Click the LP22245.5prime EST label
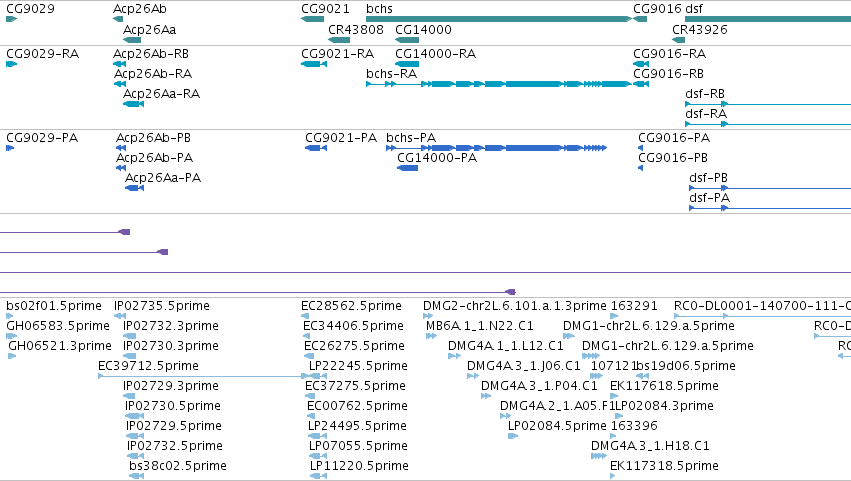This screenshot has width=851, height=481. (358, 366)
